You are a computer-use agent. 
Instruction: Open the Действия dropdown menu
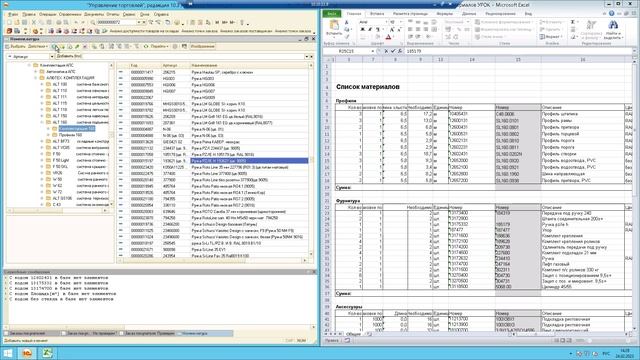38,47
